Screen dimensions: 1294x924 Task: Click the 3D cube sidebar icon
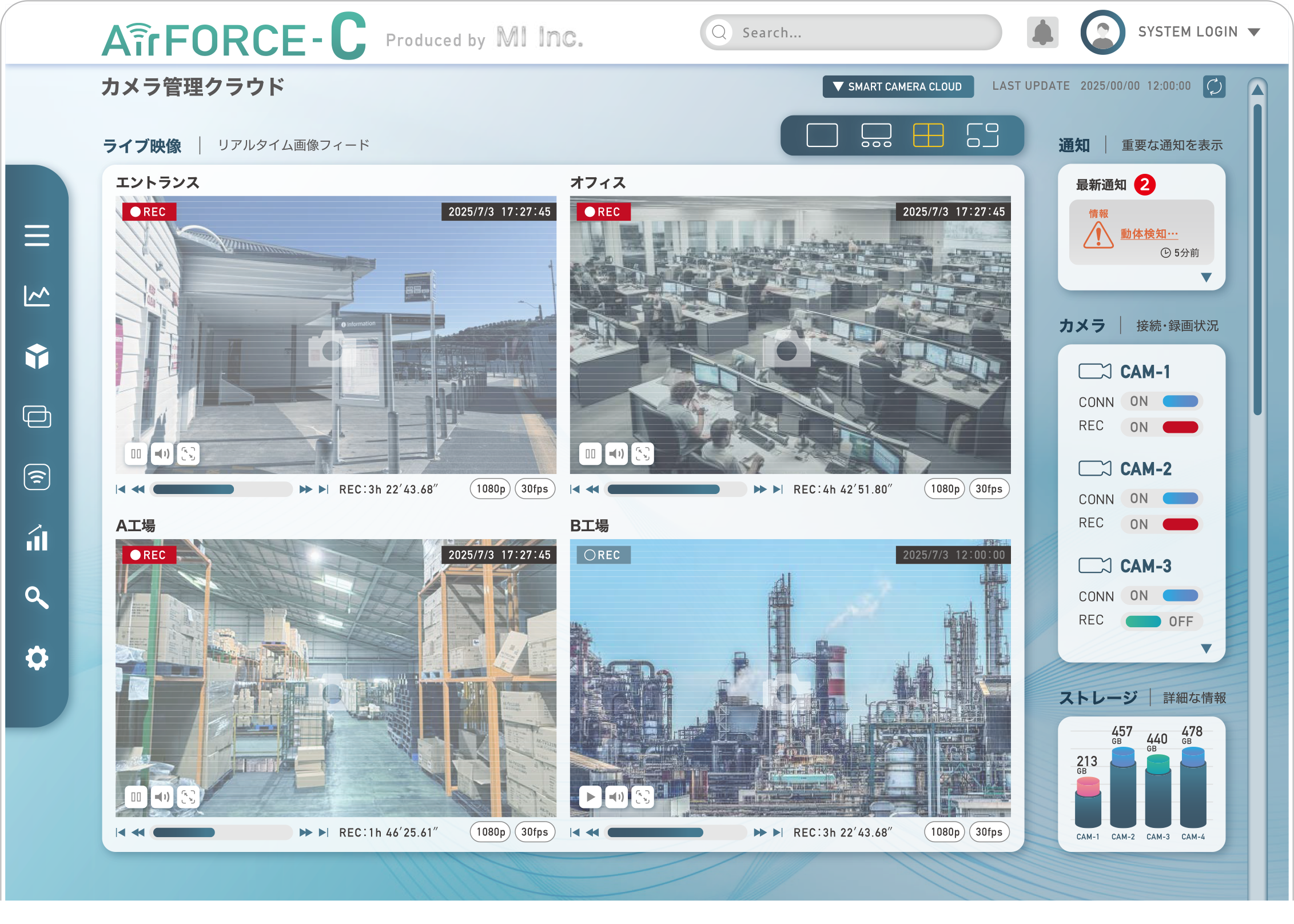point(37,356)
